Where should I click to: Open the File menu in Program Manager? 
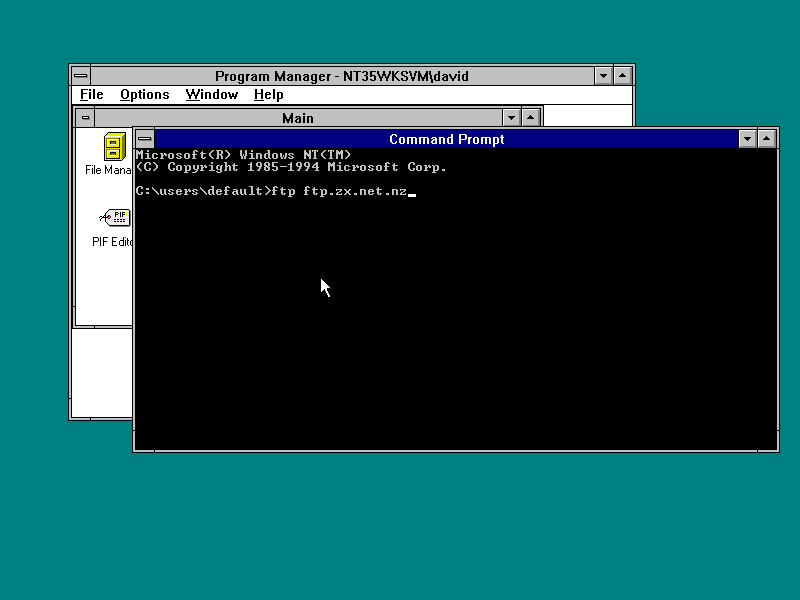tap(91, 94)
